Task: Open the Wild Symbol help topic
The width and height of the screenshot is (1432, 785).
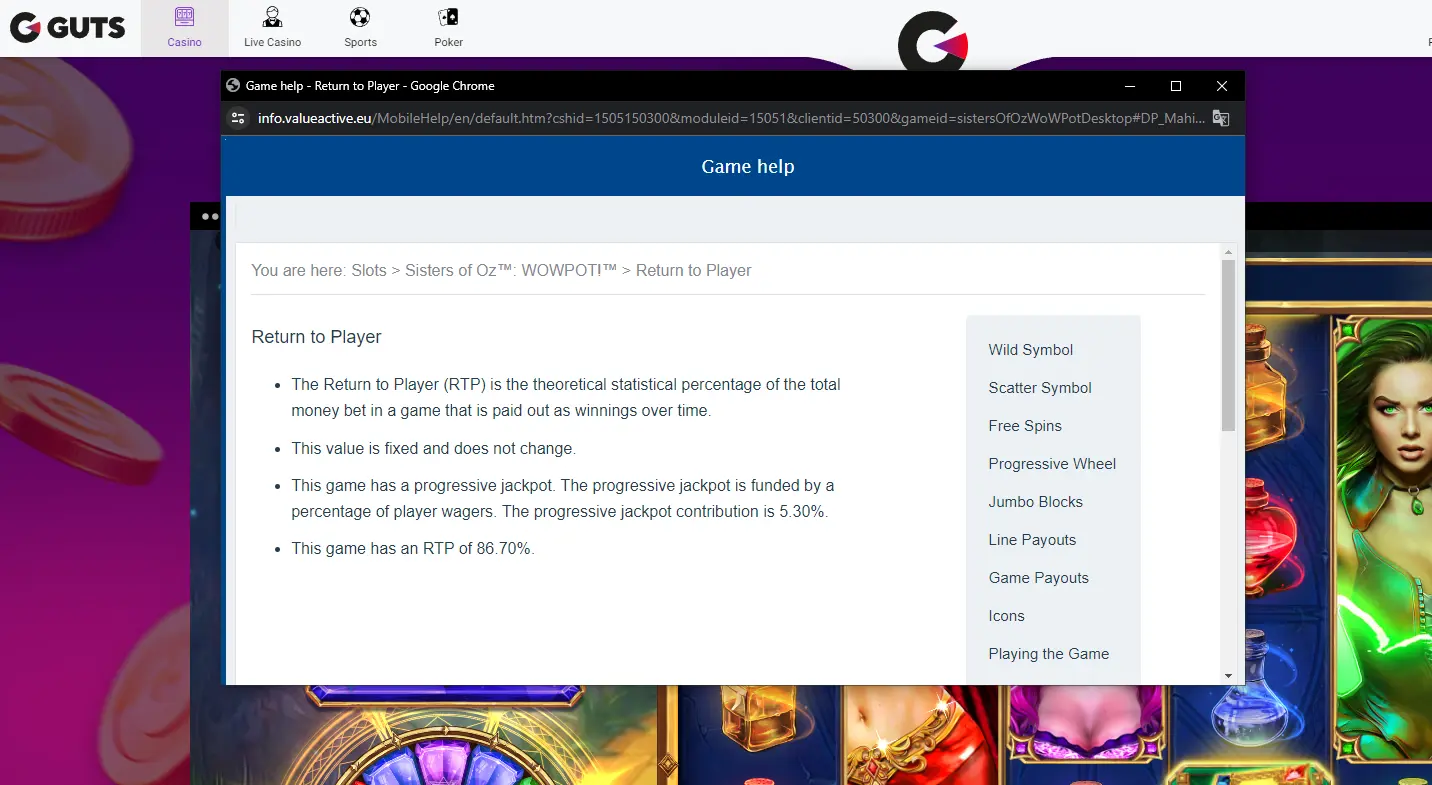Action: [x=1030, y=350]
